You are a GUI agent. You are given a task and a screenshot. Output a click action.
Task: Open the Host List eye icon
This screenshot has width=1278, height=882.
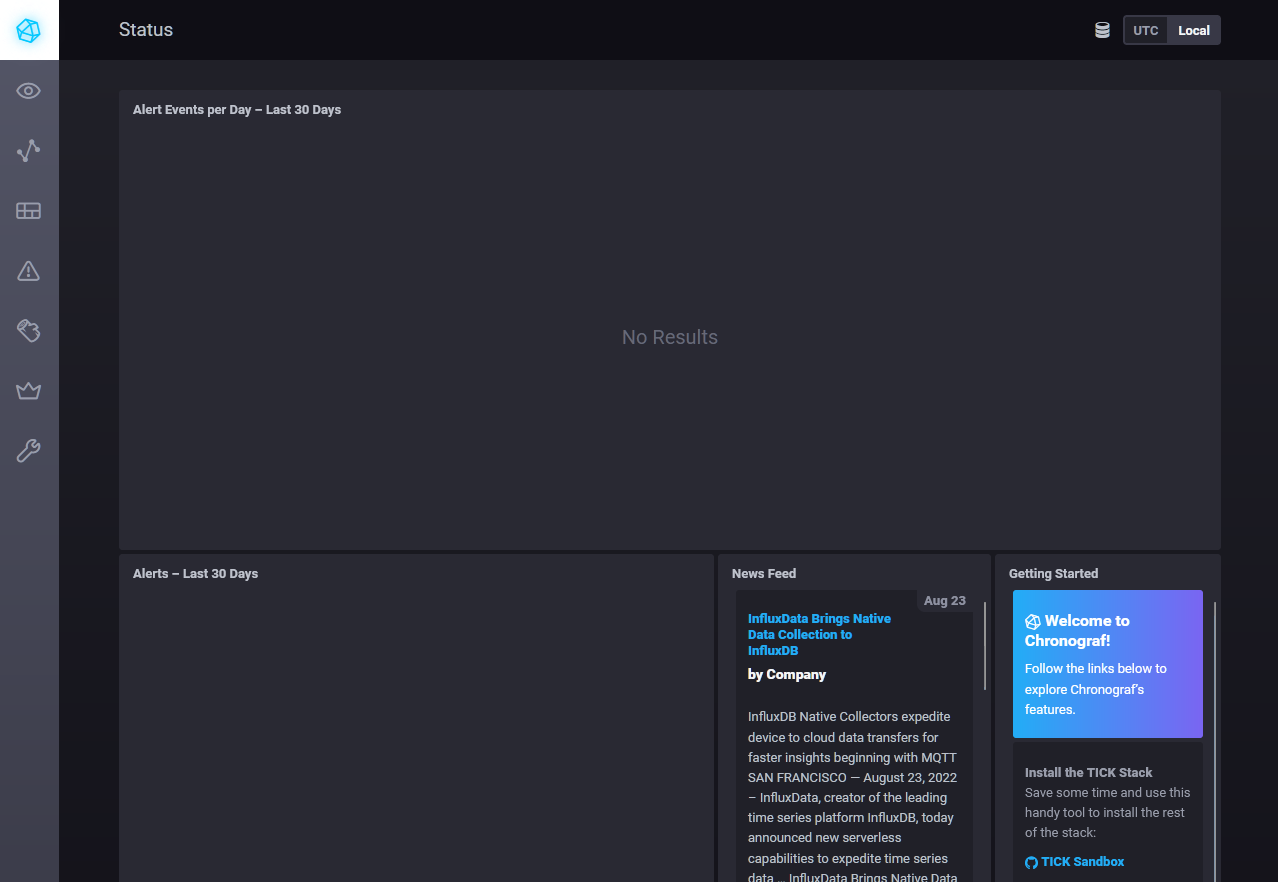pos(29,90)
